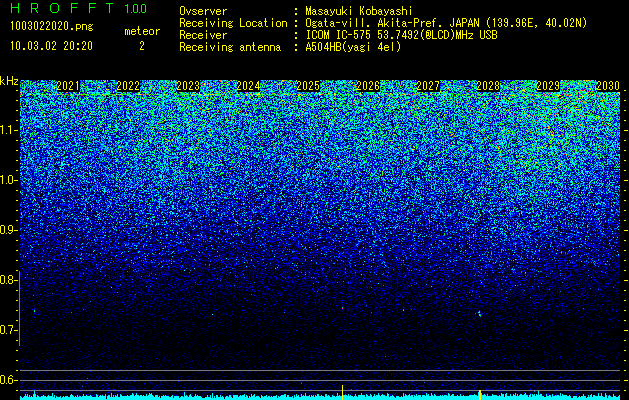Click the 1.0 kHz axis tick label
Viewport: 629px width, 400px height.
7,180
